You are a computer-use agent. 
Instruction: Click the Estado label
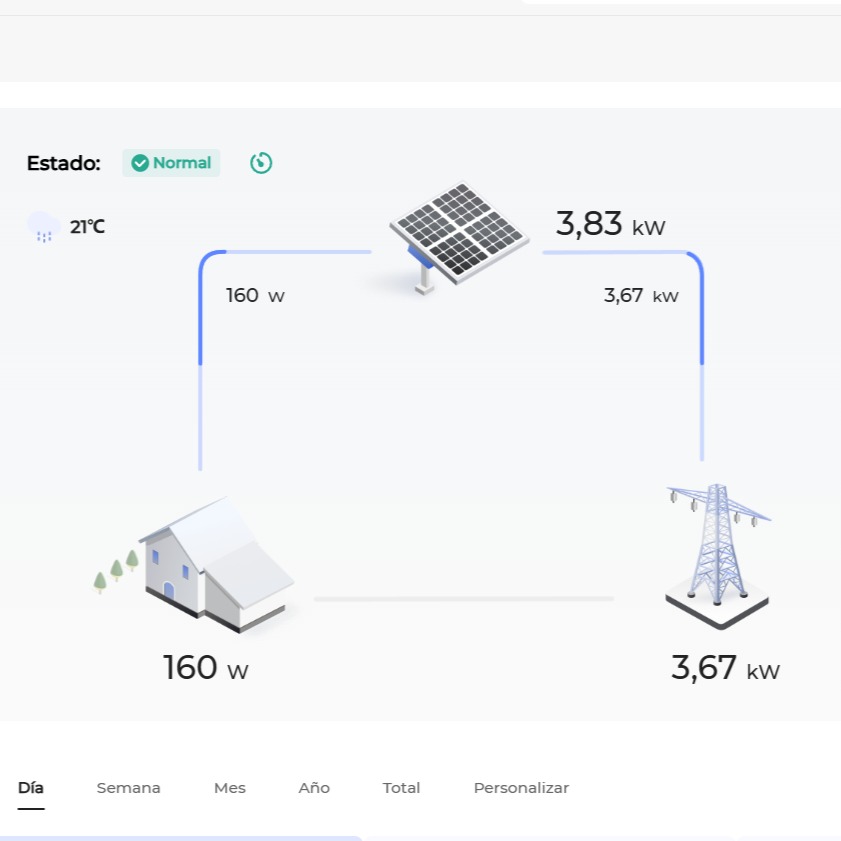pos(63,163)
